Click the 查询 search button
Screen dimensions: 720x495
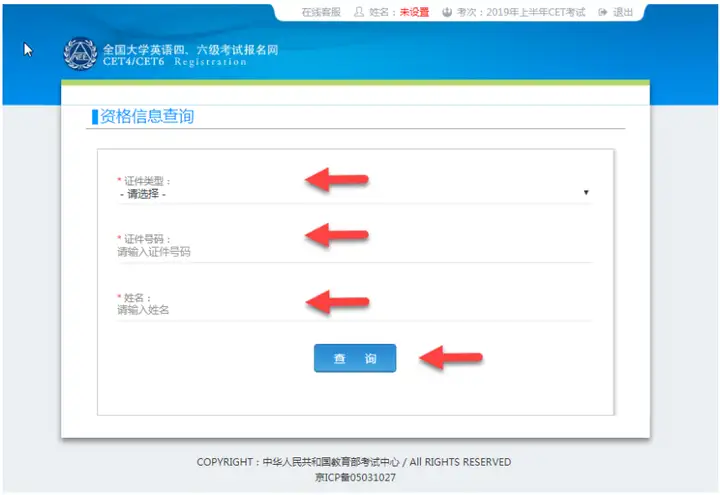pyautogui.click(x=355, y=358)
